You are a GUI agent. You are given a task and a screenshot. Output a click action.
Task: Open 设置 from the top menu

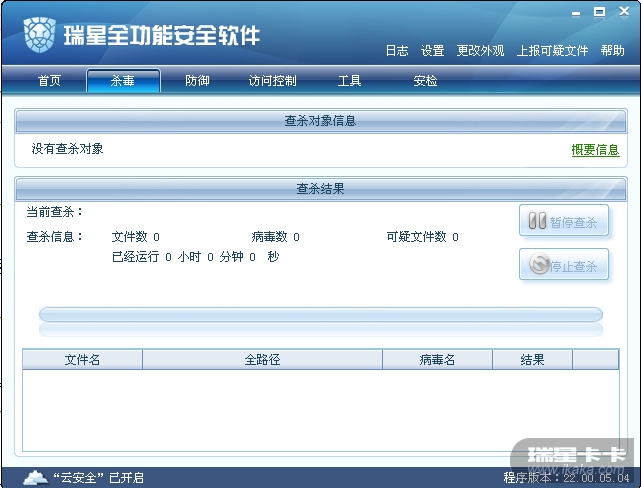tap(433, 51)
